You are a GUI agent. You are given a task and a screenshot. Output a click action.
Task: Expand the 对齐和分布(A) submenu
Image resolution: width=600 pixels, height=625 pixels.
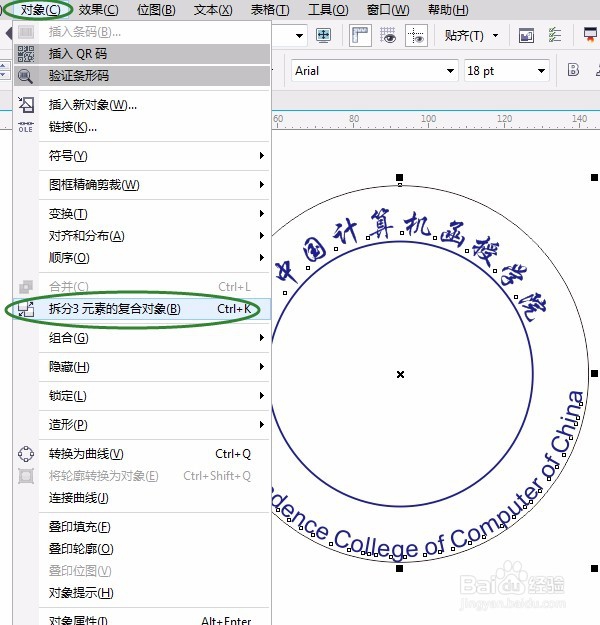[142, 236]
